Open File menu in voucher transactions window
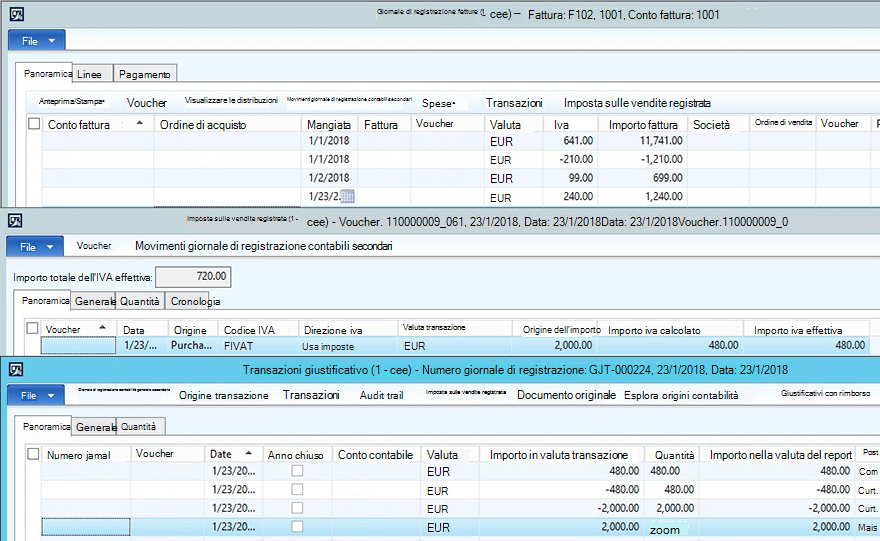880x541 pixels. tap(36, 396)
